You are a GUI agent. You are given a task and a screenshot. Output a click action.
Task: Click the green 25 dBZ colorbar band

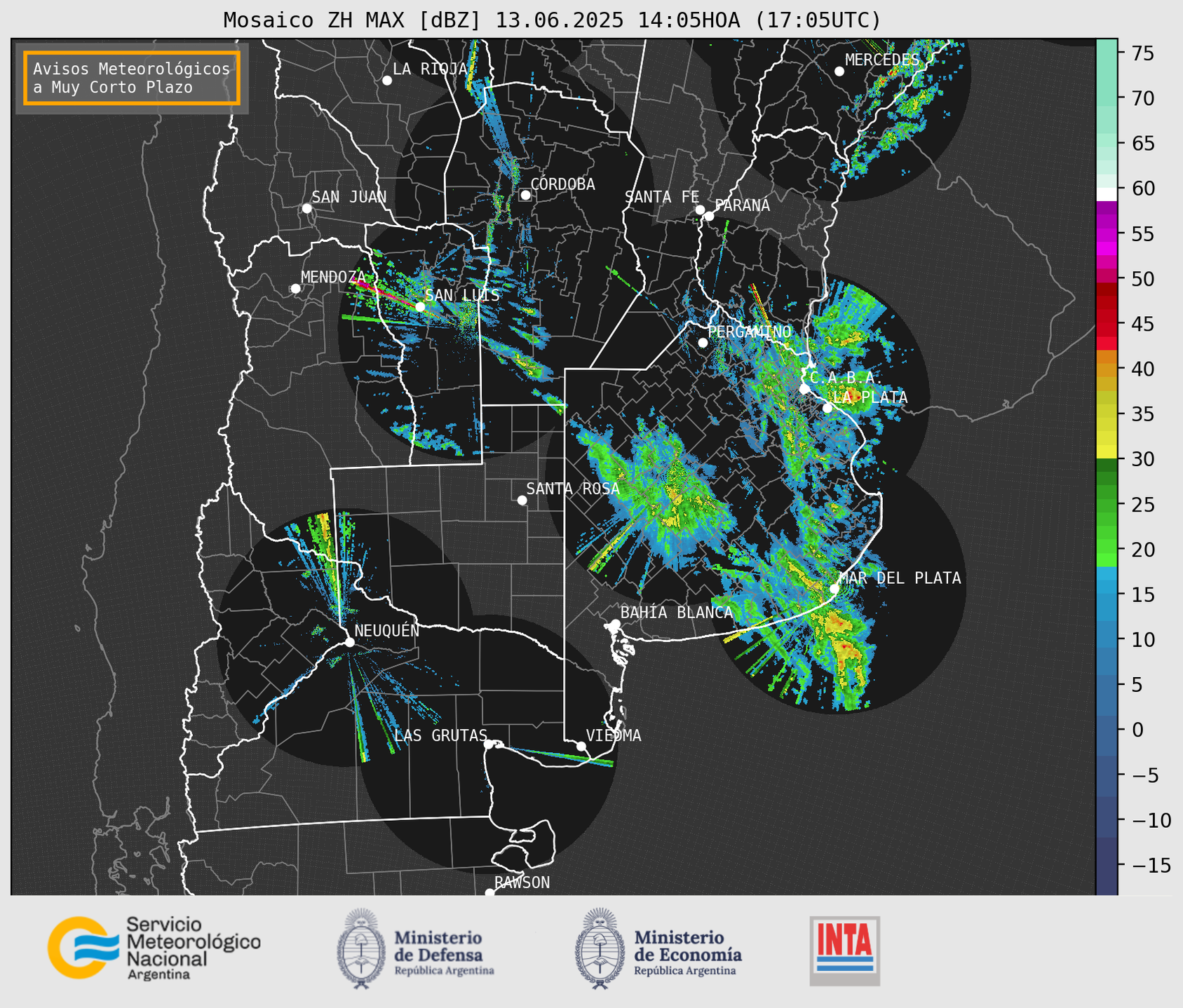point(1107,504)
